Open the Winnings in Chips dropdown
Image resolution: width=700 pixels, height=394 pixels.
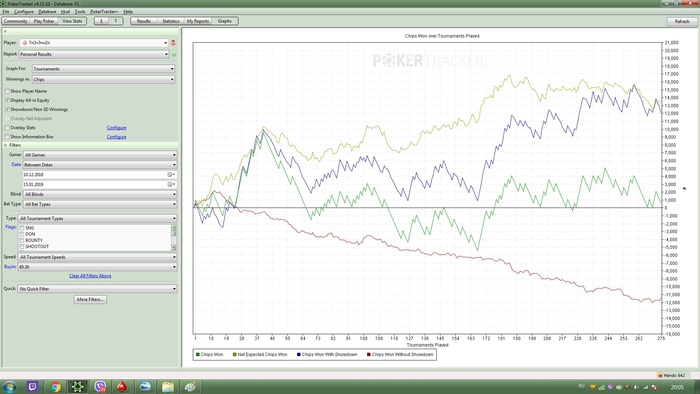[103, 79]
